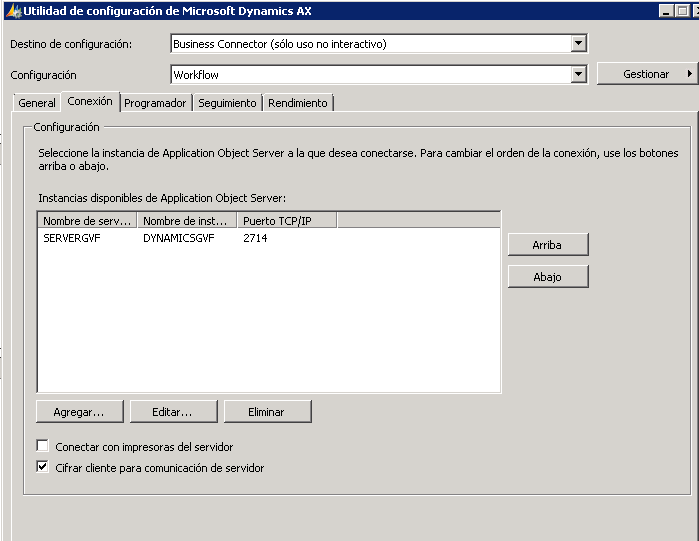The width and height of the screenshot is (699, 541).
Task: Open Destino de configuración dropdown arrow
Action: tap(578, 44)
